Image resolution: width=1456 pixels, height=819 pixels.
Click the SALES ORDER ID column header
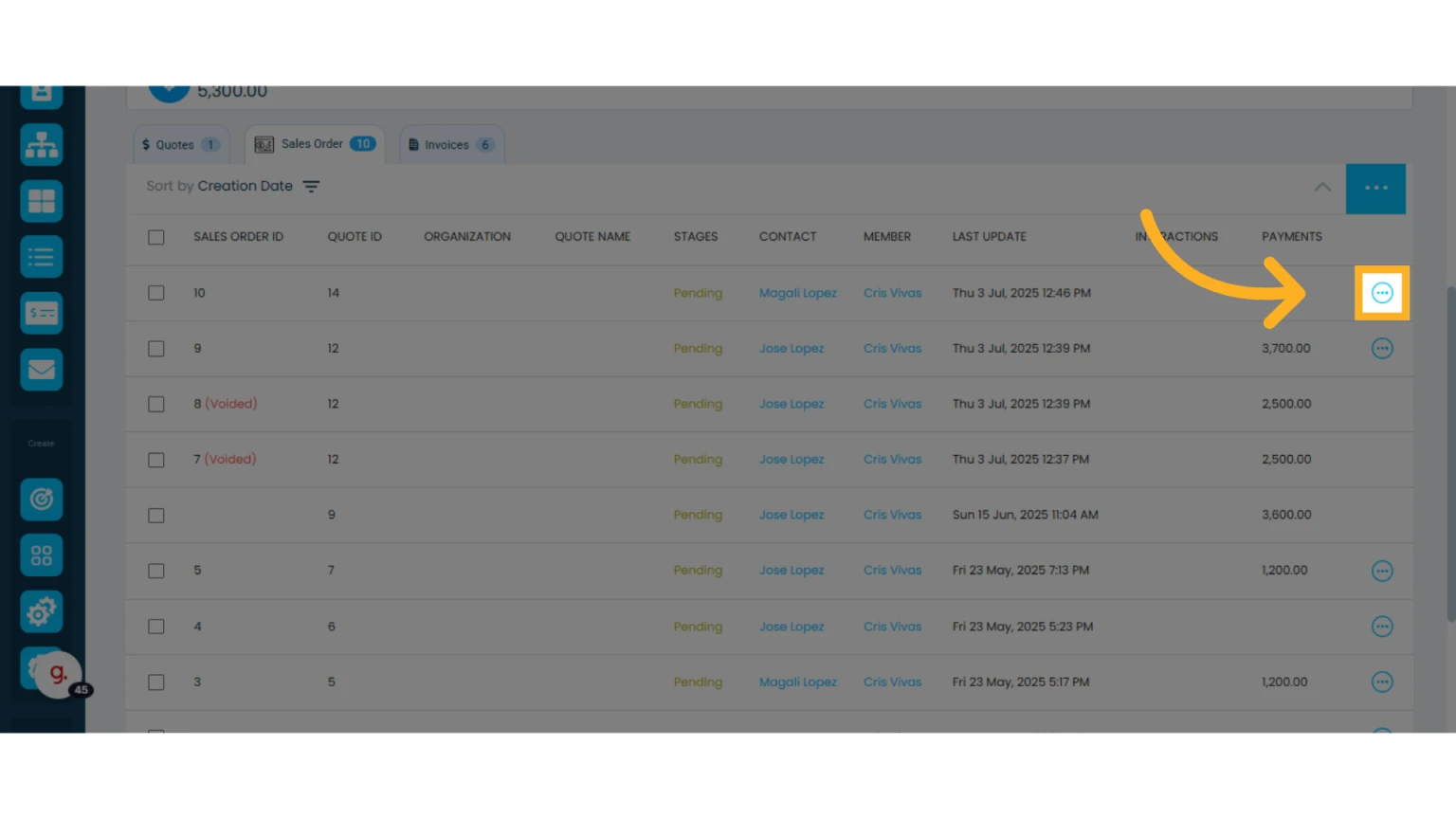coord(238,237)
